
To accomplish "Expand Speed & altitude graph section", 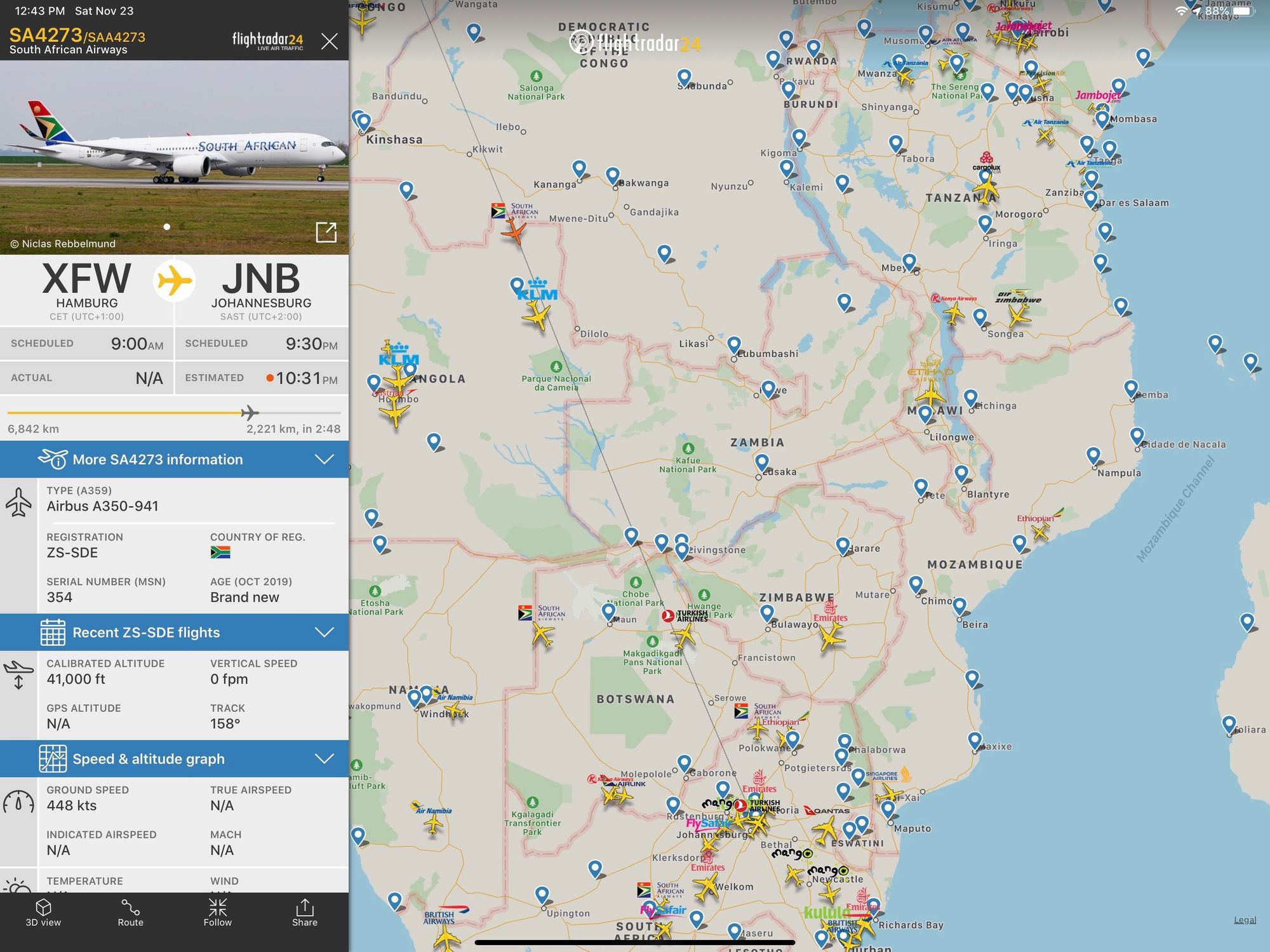I will (x=174, y=759).
